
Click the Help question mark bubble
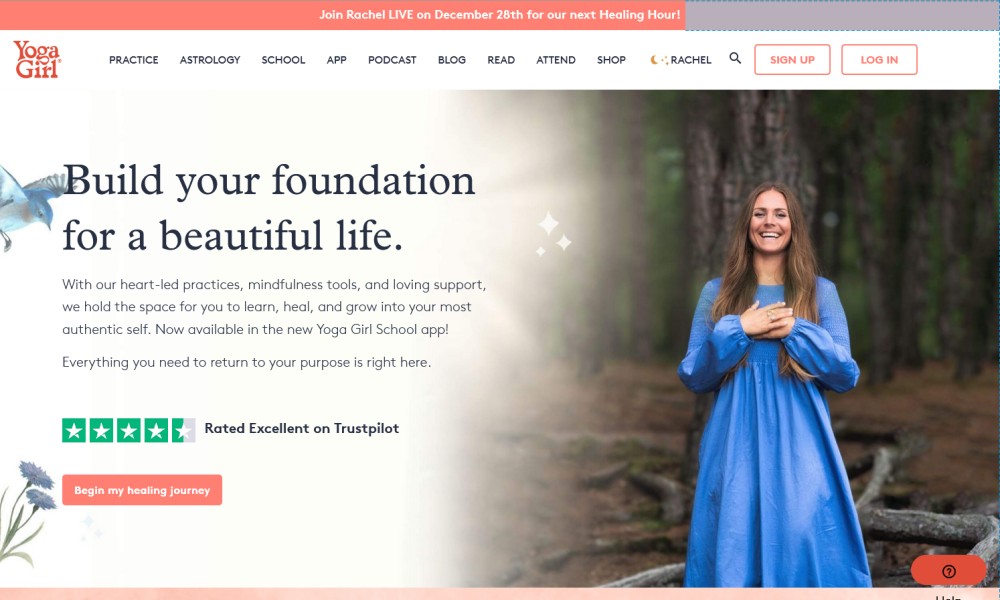coord(948,571)
